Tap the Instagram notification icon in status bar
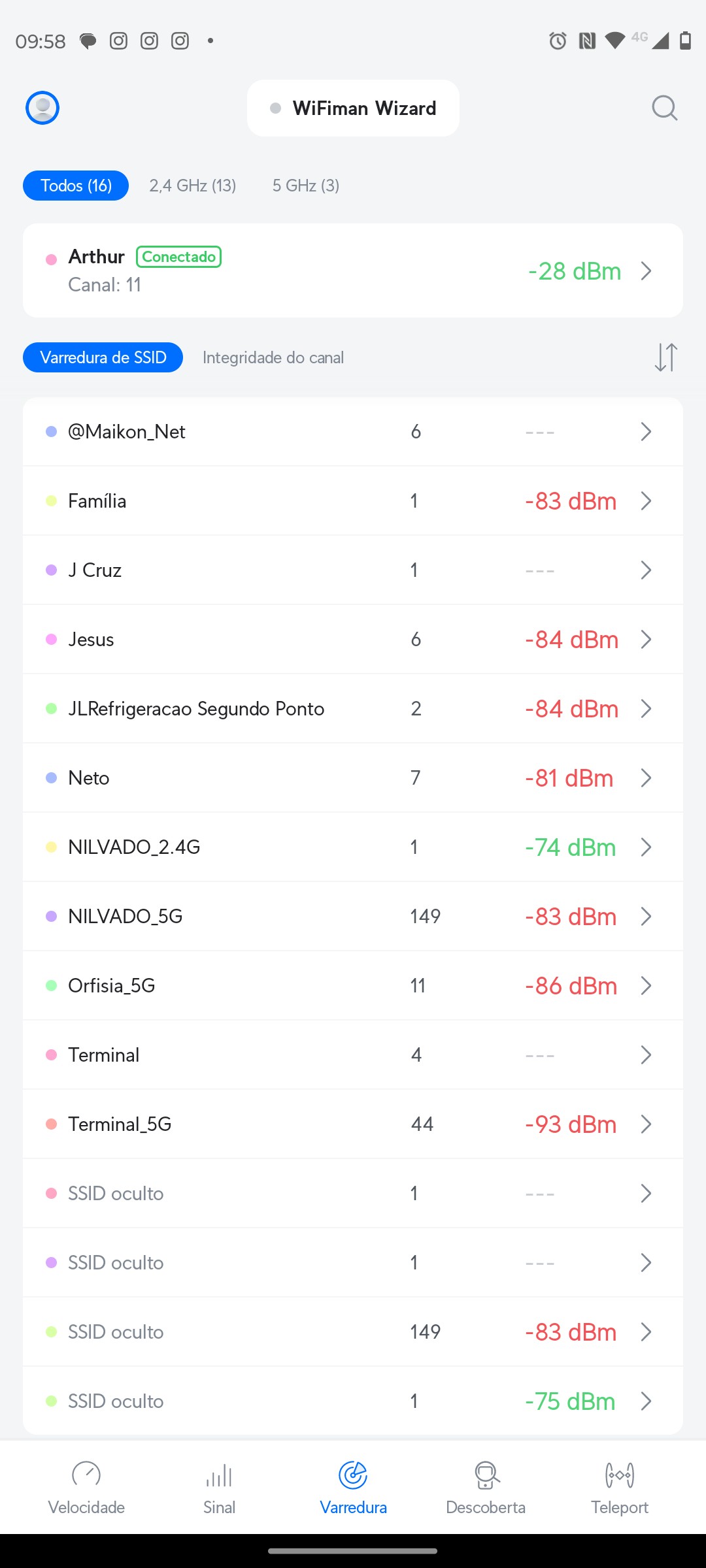Screen dimensions: 706x1568 pyautogui.click(x=118, y=41)
